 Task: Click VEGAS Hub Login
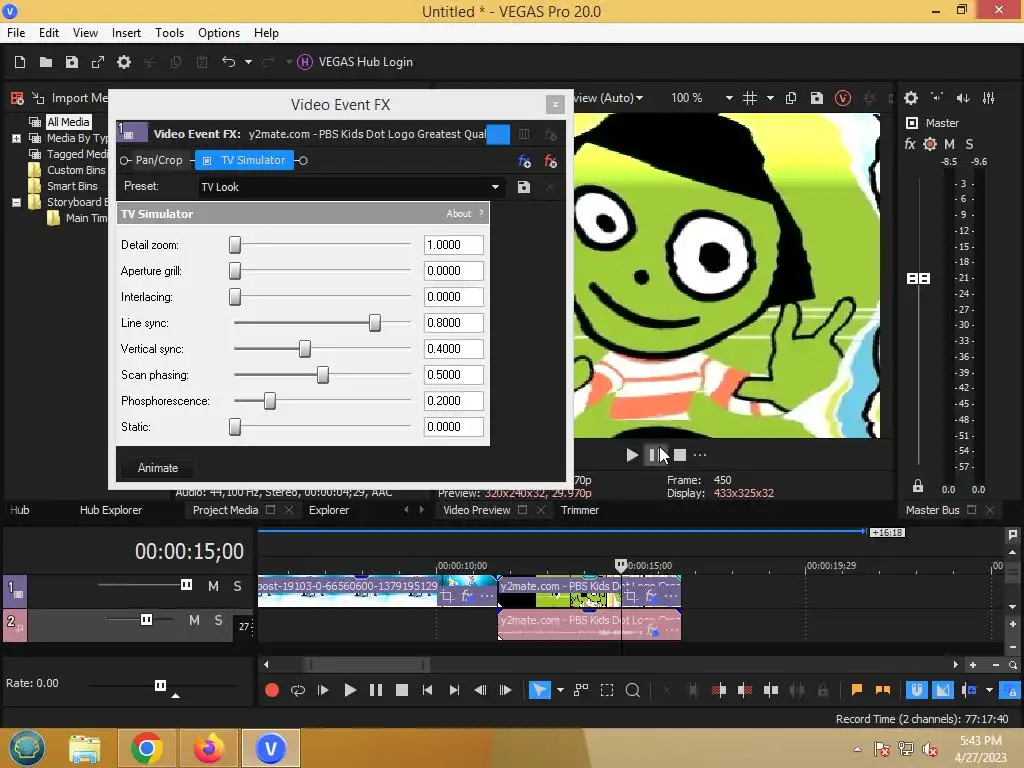pyautogui.click(x=355, y=62)
